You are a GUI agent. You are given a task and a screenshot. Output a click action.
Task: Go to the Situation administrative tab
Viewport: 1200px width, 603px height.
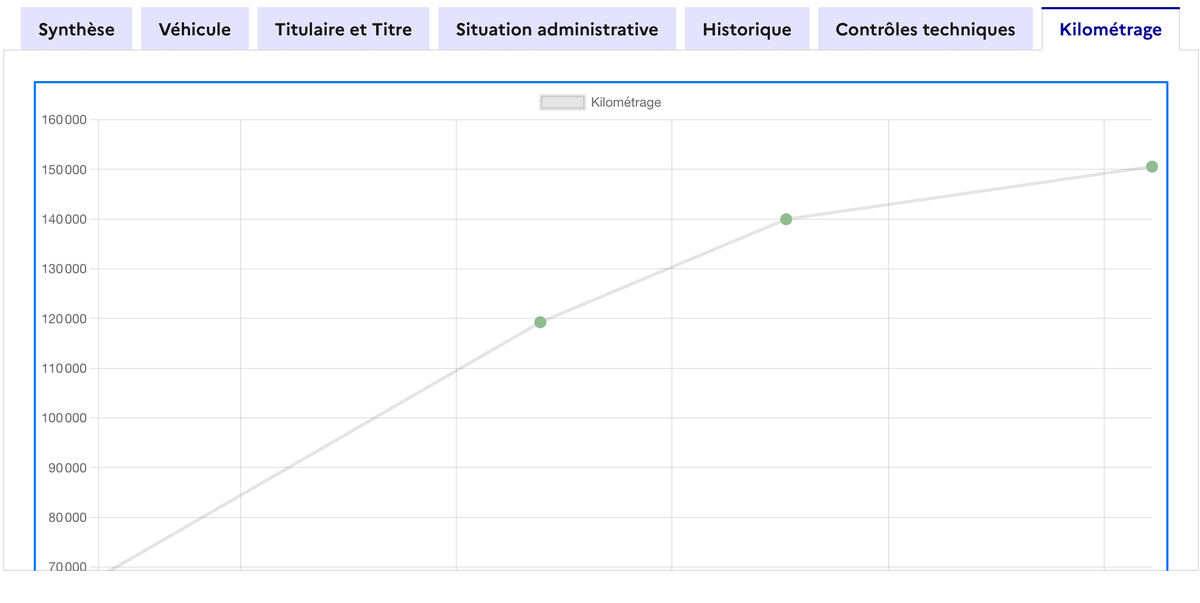coord(557,29)
